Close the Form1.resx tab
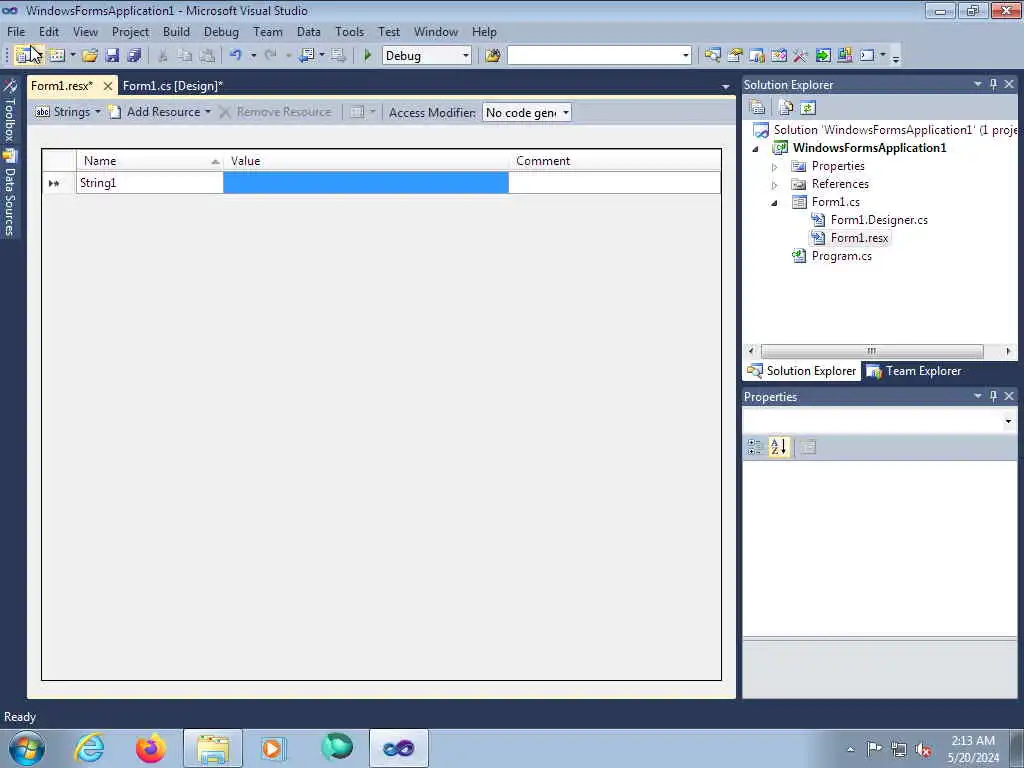Image resolution: width=1024 pixels, height=768 pixels. pos(108,86)
